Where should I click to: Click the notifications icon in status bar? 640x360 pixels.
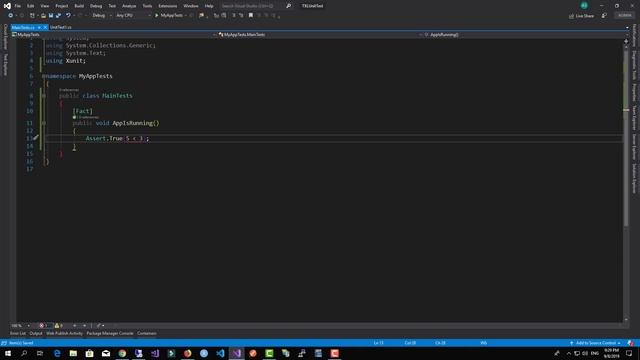pos(631,343)
